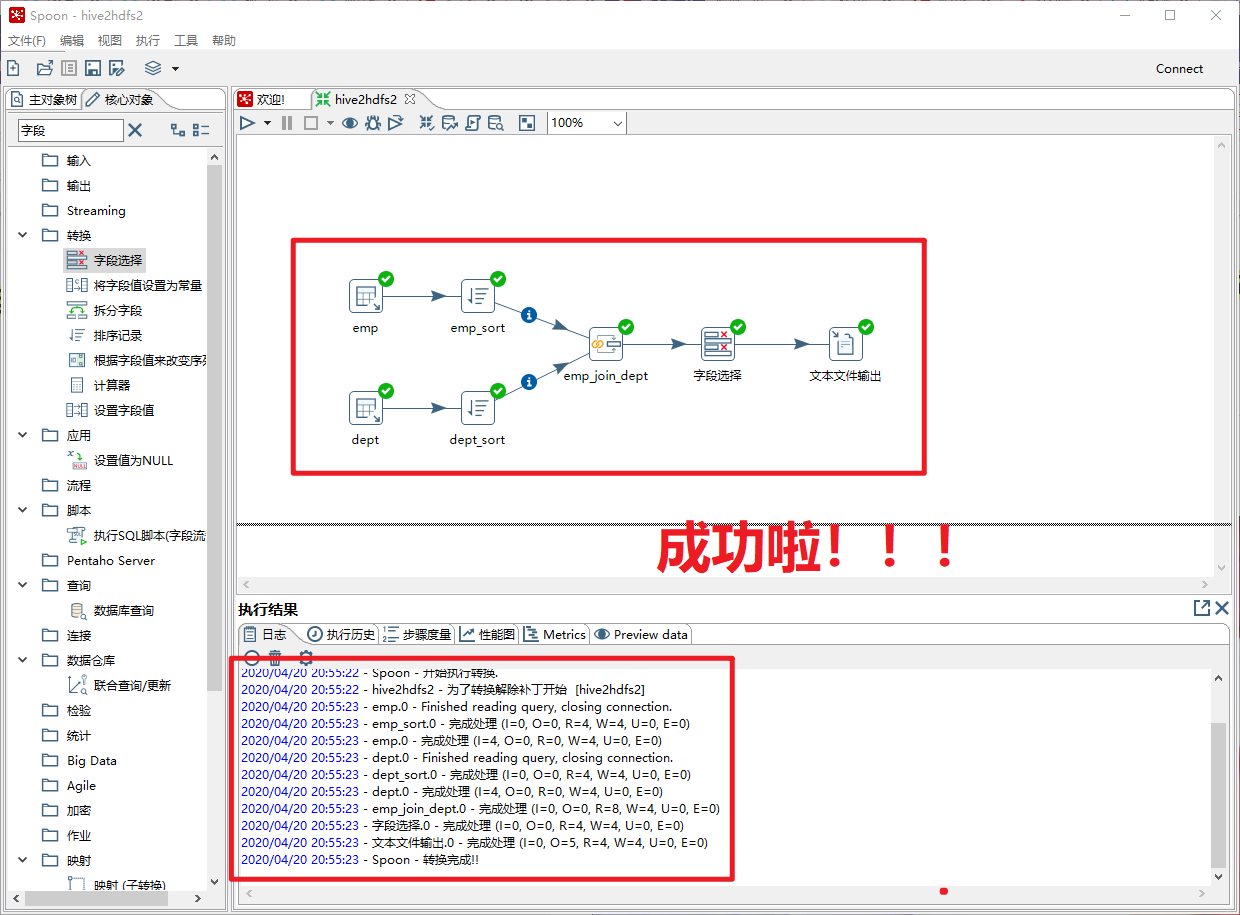The width and height of the screenshot is (1240, 915).
Task: Open the explore repository icon
Action: pos(69,68)
